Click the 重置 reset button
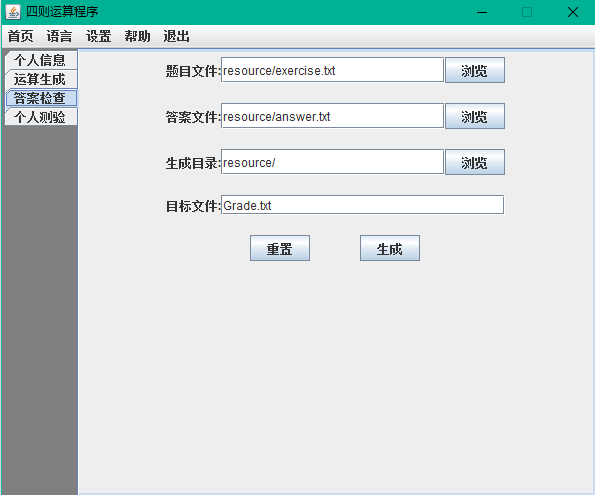Screen dimensions: 595x495 pyautogui.click(x=280, y=248)
